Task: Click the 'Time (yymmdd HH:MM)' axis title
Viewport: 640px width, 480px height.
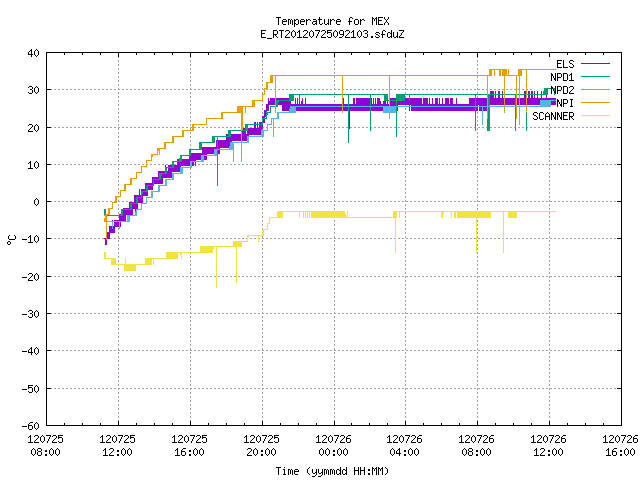Action: pyautogui.click(x=332, y=471)
